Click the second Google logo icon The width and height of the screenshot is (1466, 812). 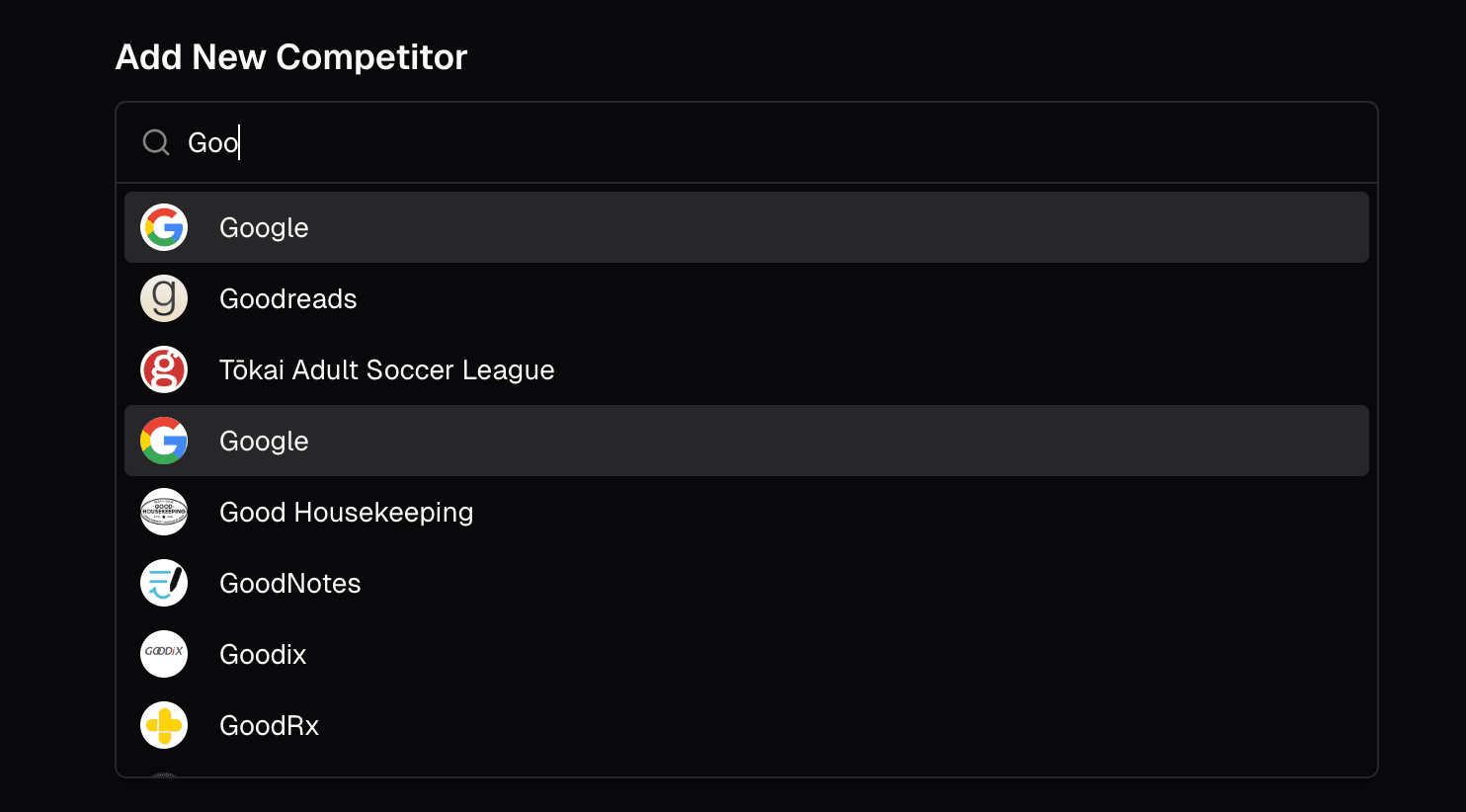[164, 441]
